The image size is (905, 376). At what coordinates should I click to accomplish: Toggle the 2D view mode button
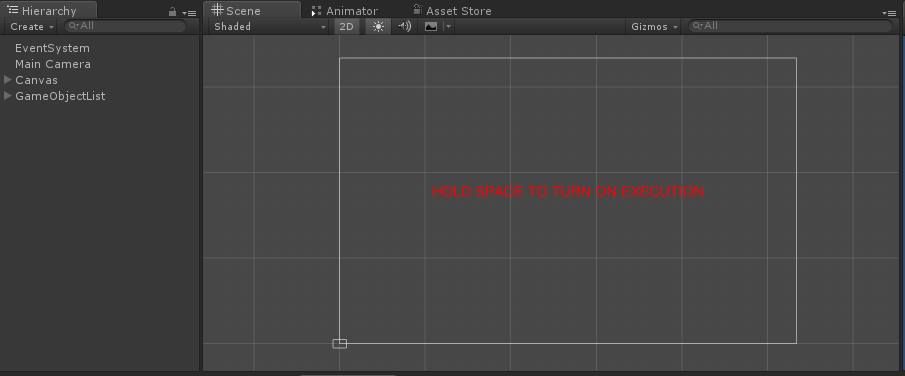pyautogui.click(x=346, y=27)
